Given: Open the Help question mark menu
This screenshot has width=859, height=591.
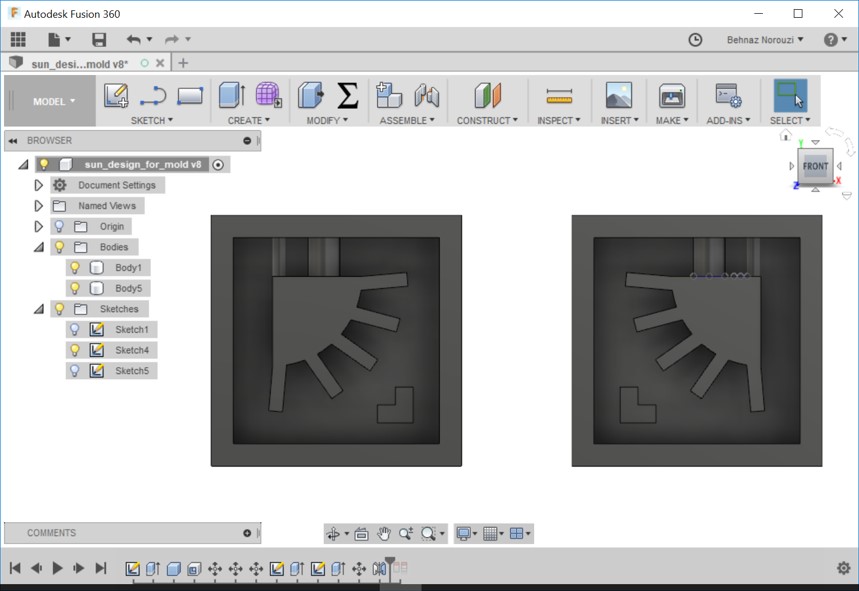Looking at the screenshot, I should (x=835, y=39).
